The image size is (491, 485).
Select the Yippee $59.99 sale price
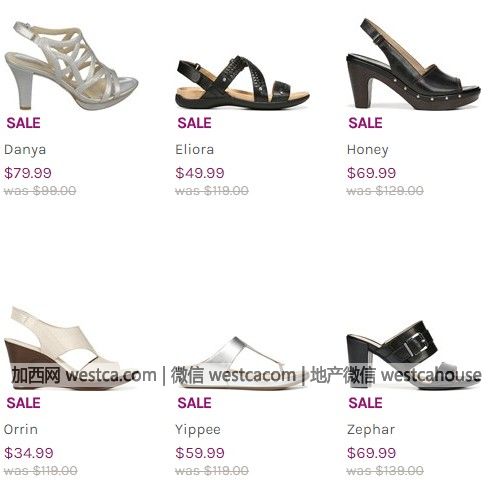click(200, 453)
